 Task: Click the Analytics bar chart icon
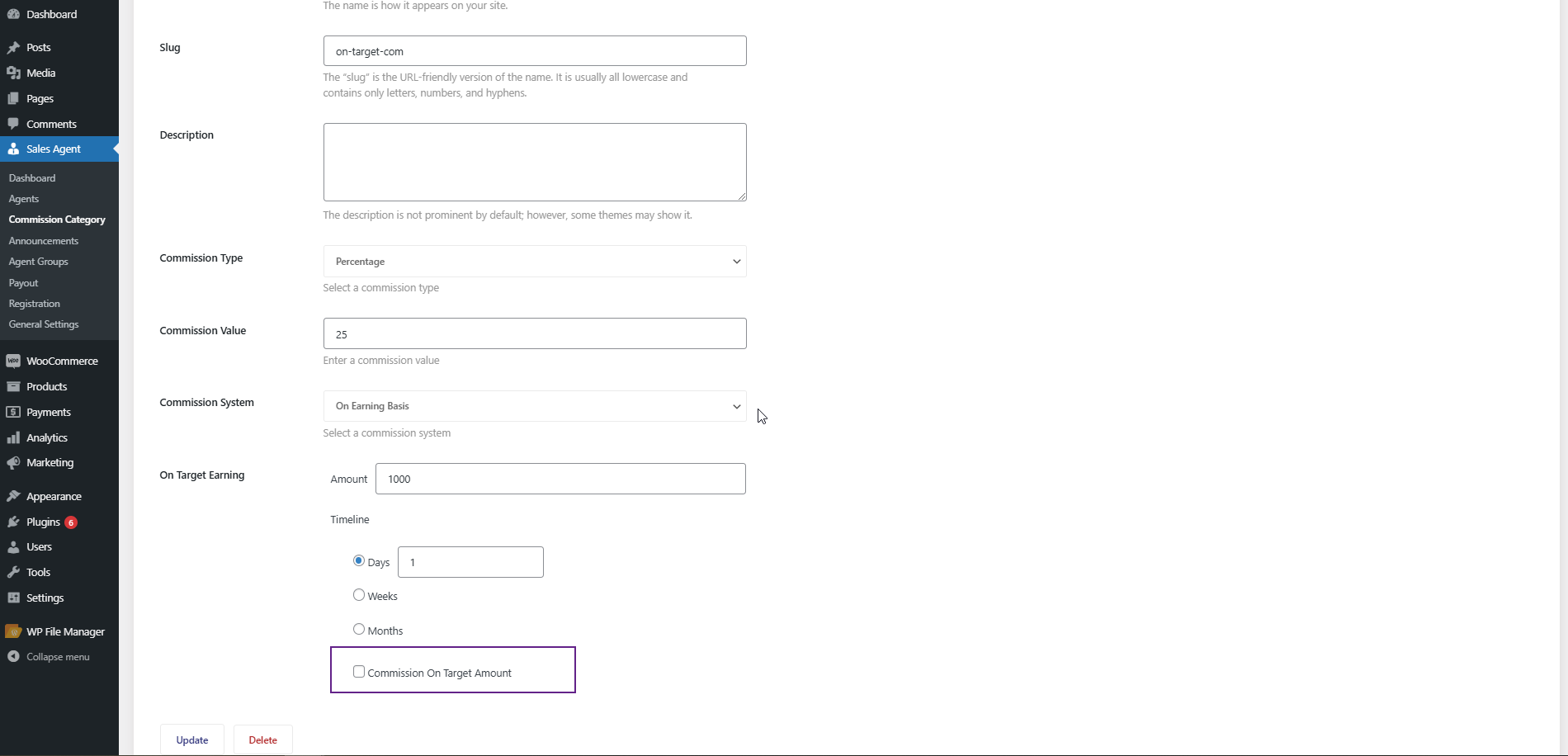click(13, 437)
